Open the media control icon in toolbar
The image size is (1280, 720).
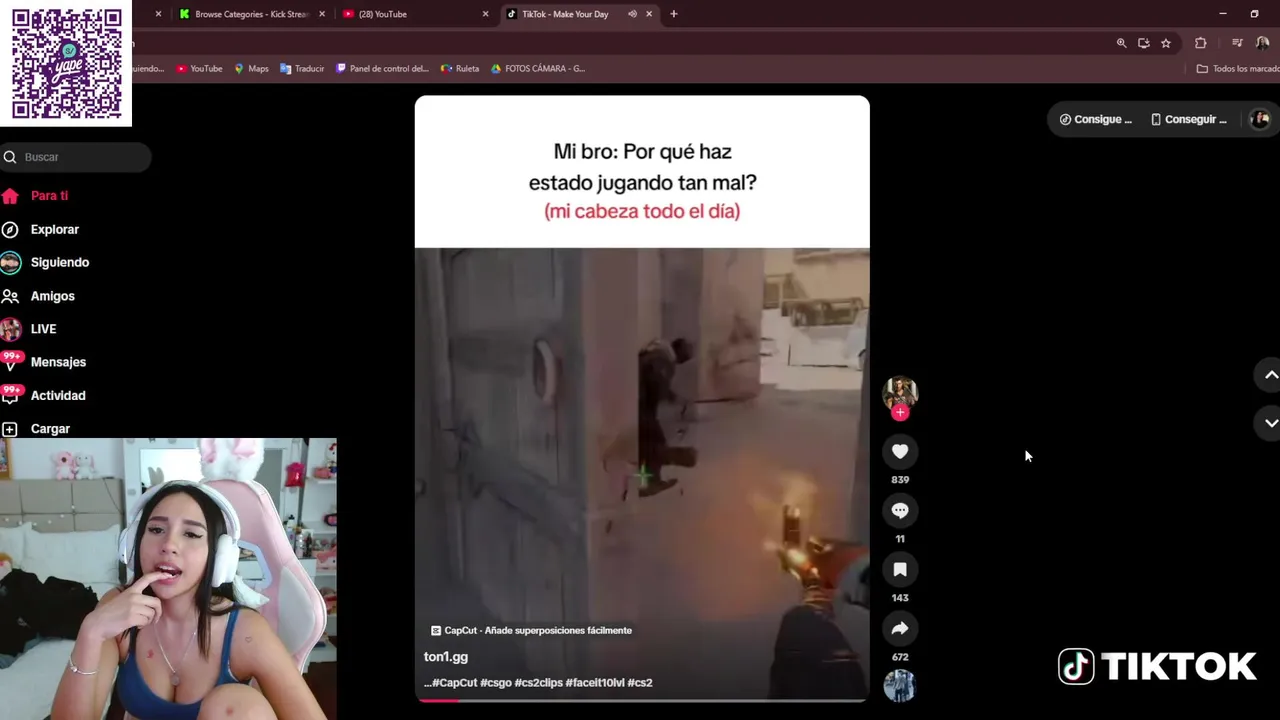tap(1237, 43)
